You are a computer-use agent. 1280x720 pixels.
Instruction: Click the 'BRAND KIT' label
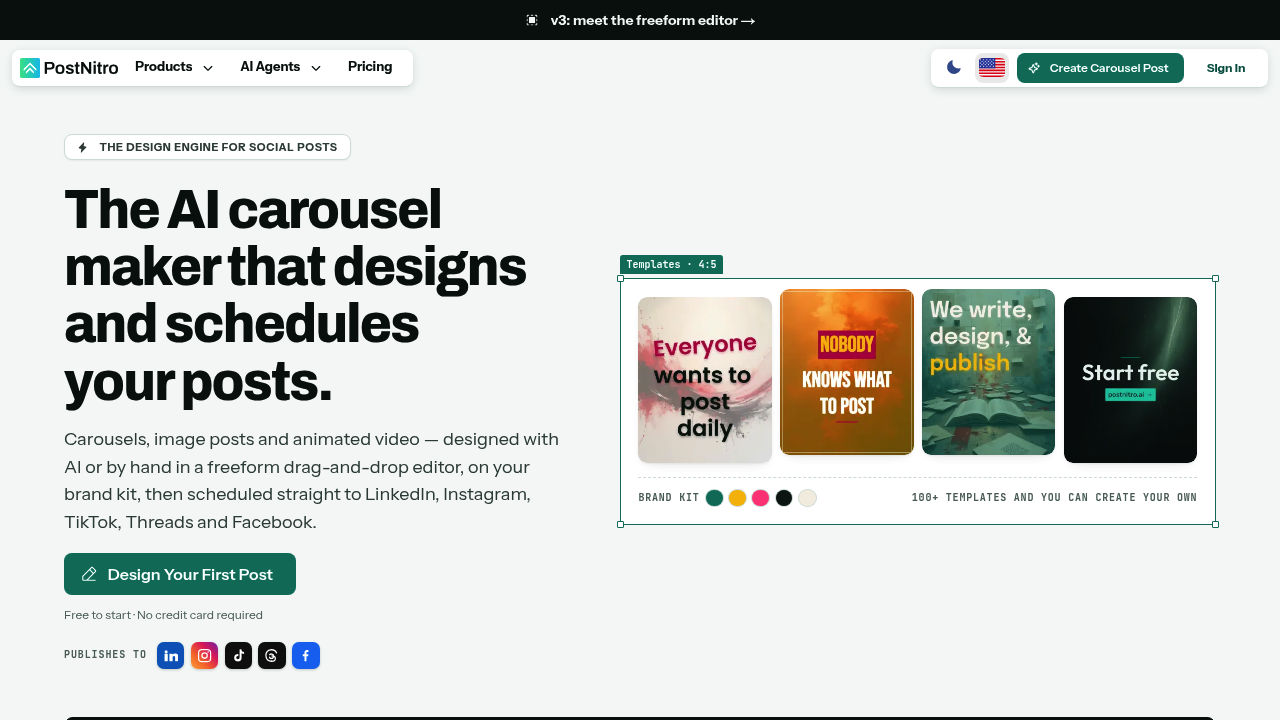[x=669, y=498]
